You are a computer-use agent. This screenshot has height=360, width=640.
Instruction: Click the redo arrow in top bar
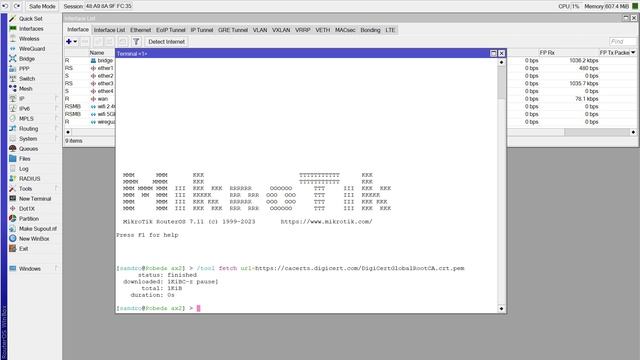point(17,6)
